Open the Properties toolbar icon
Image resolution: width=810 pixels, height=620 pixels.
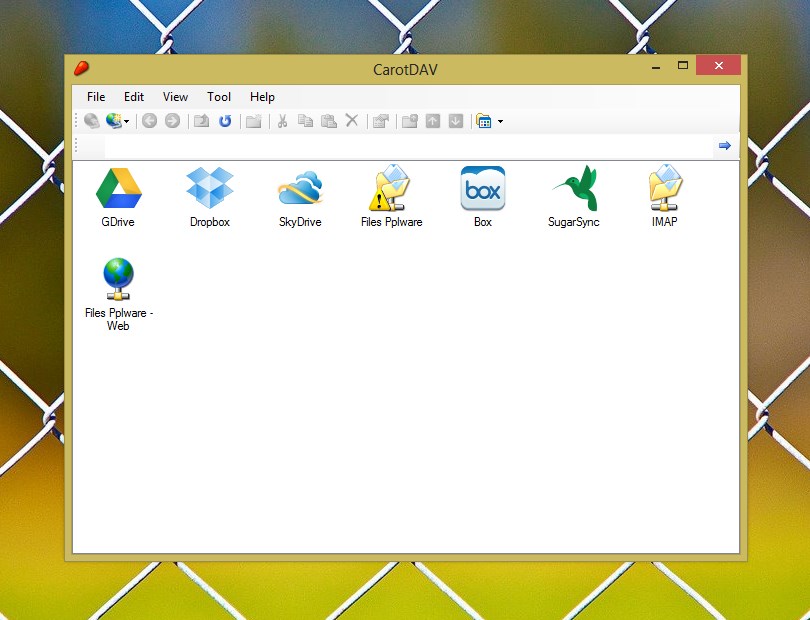(381, 121)
